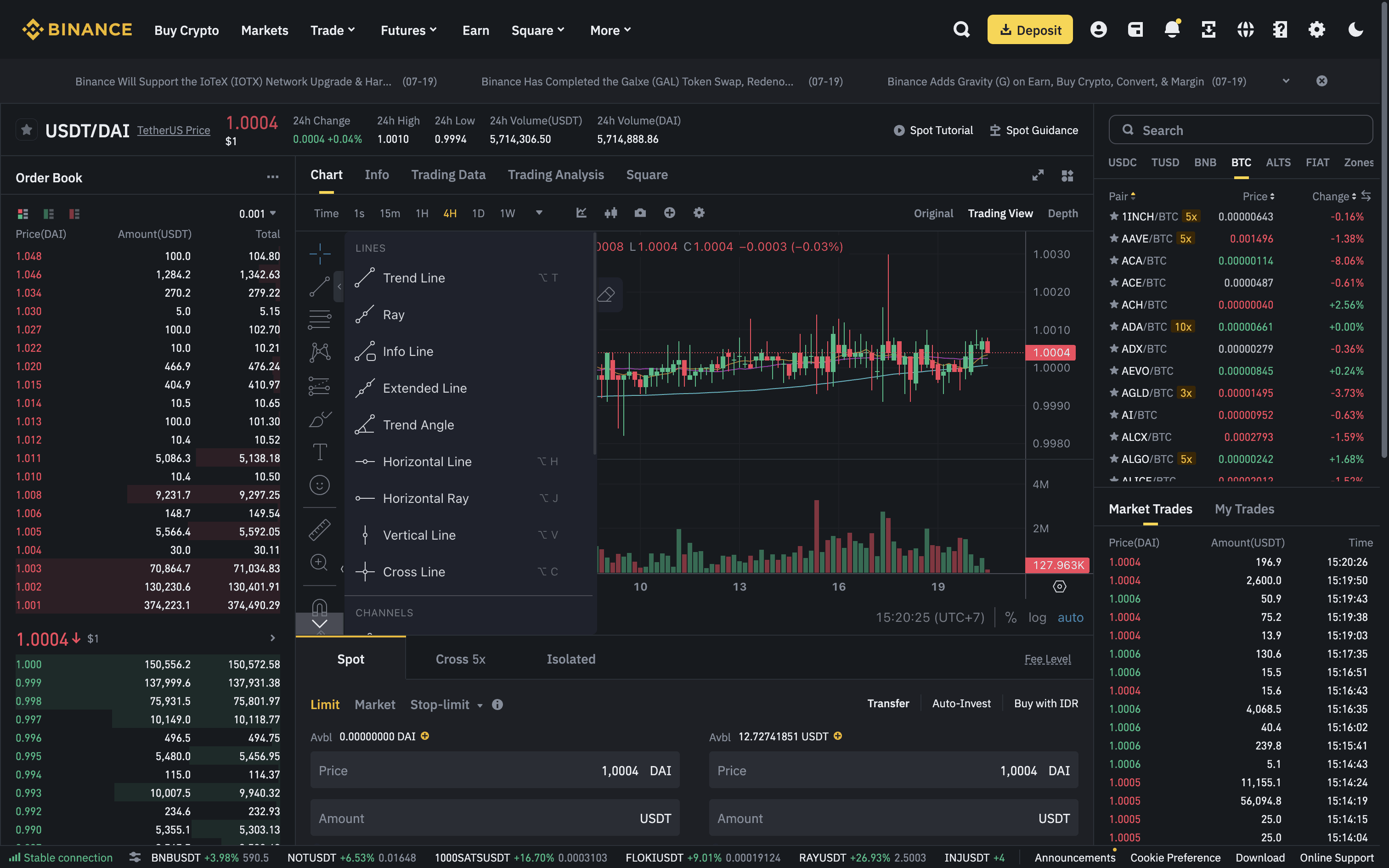Image resolution: width=1389 pixels, height=868 pixels.
Task: Toggle log scale on chart
Action: pos(1037,618)
